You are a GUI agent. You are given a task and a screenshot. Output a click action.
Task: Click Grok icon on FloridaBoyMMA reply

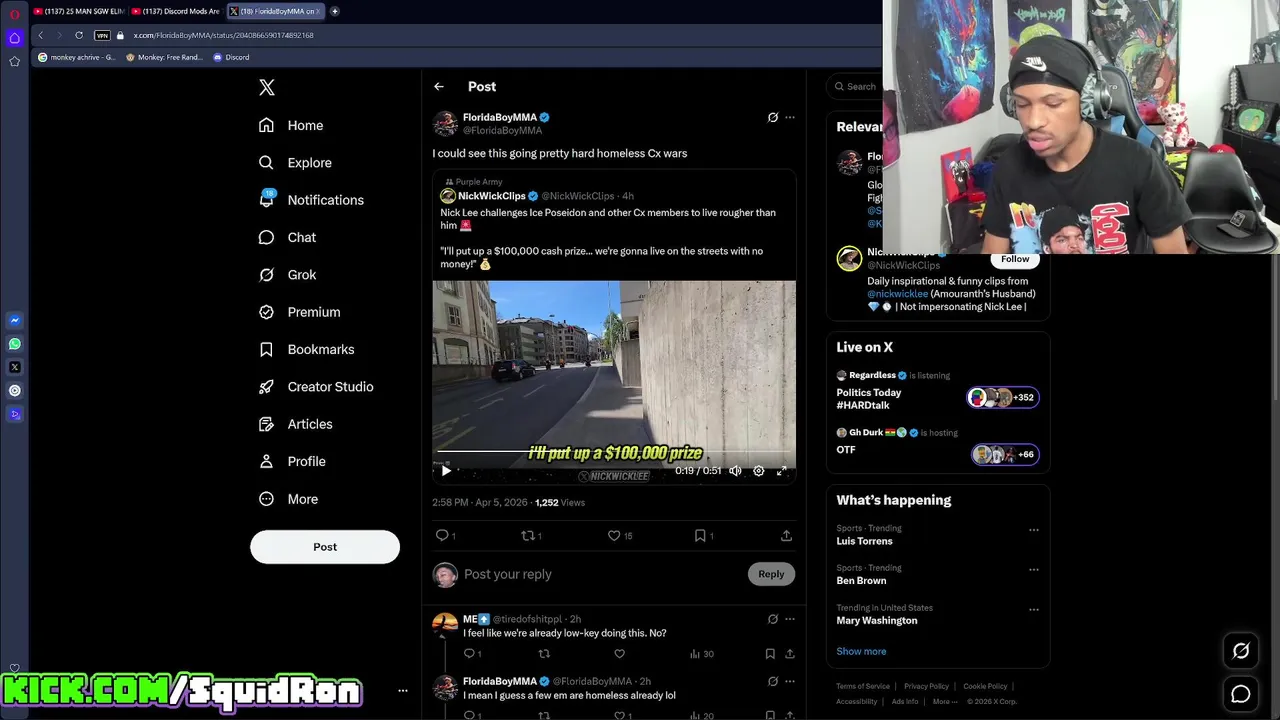772,681
